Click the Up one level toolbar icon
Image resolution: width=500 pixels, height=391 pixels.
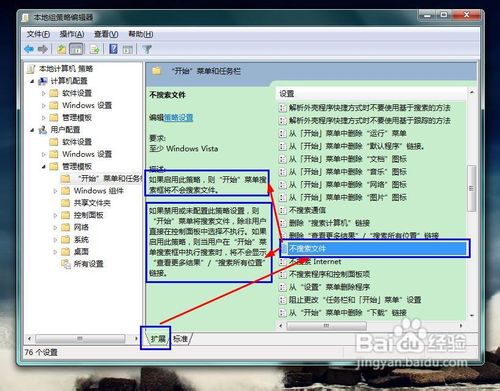tap(61, 49)
